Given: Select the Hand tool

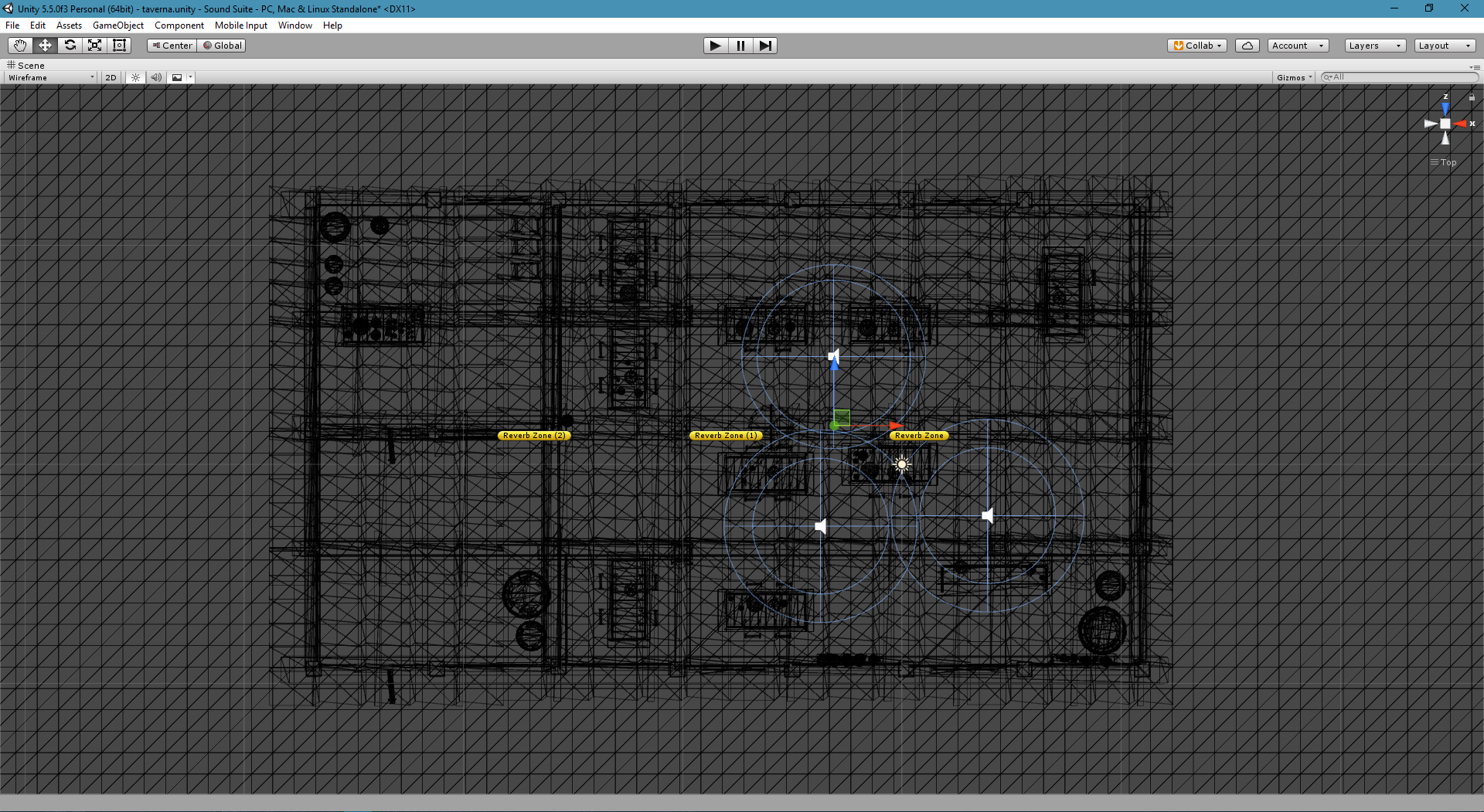Looking at the screenshot, I should (x=20, y=46).
